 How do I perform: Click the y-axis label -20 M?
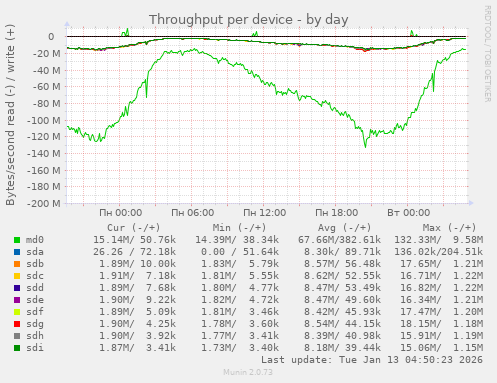[x=46, y=53]
